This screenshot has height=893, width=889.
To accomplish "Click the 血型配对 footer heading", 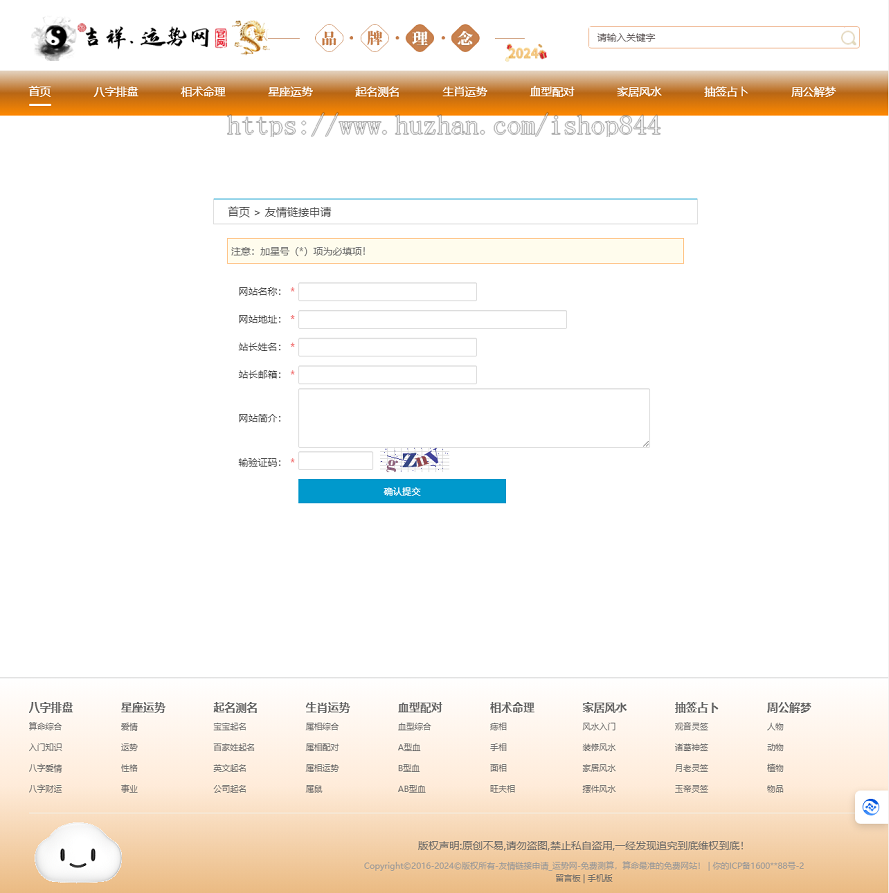I will coord(420,707).
